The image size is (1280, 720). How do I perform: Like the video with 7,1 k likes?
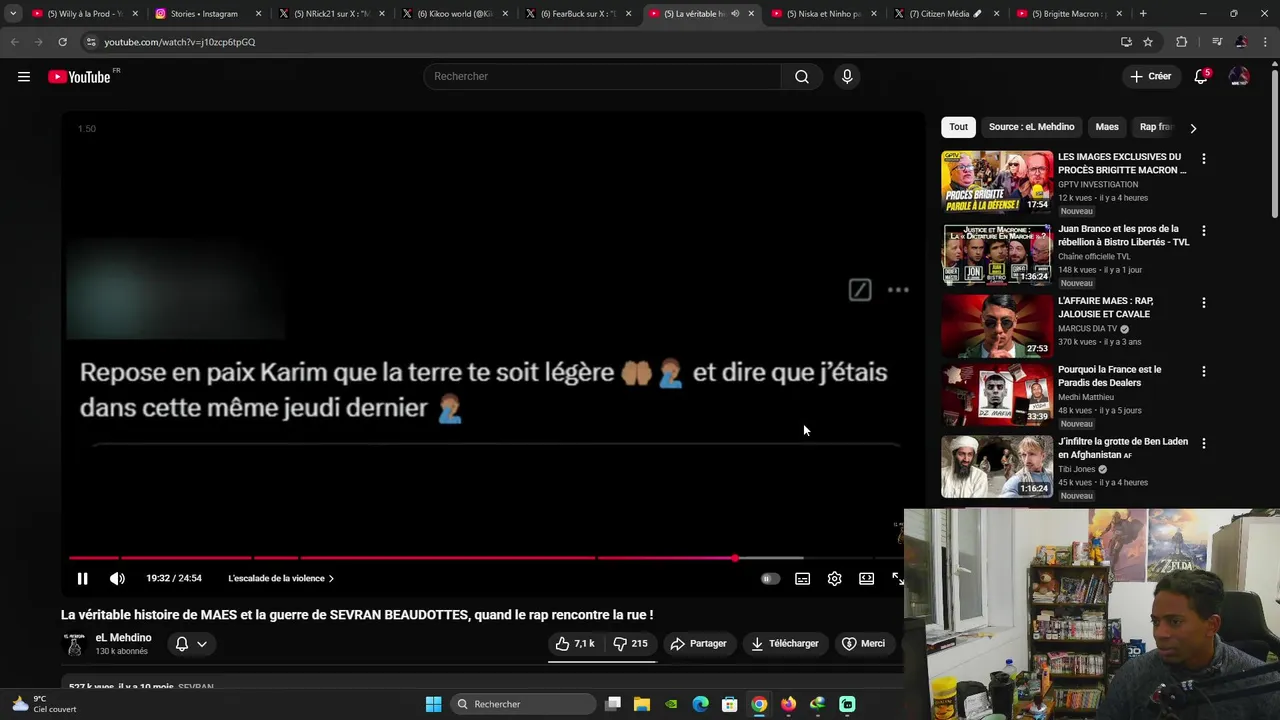(575, 644)
